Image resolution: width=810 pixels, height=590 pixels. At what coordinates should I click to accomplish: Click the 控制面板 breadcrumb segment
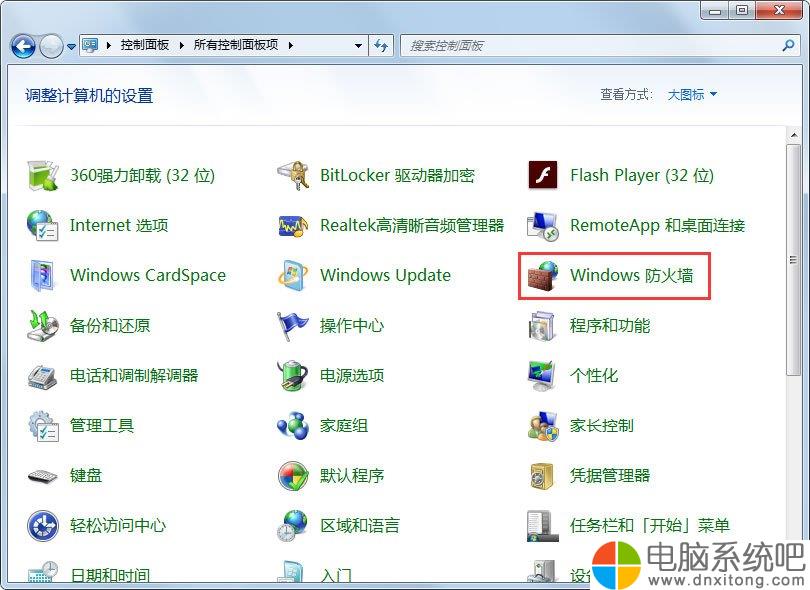[x=145, y=45]
